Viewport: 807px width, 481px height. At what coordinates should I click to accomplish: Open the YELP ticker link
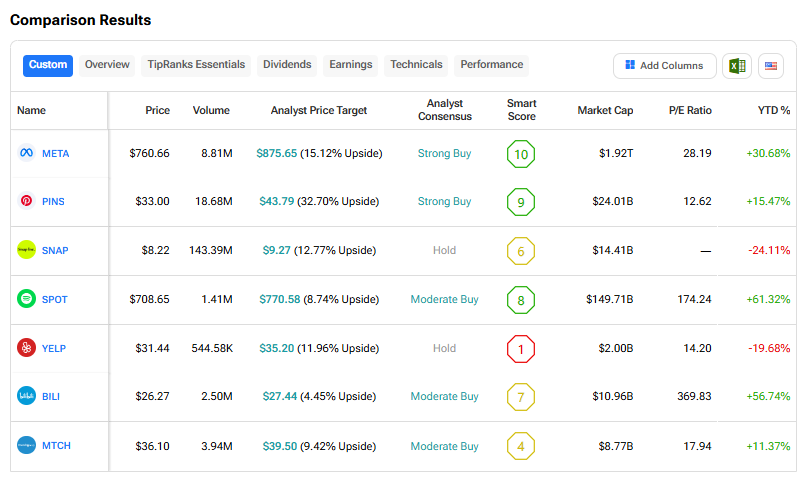54,348
